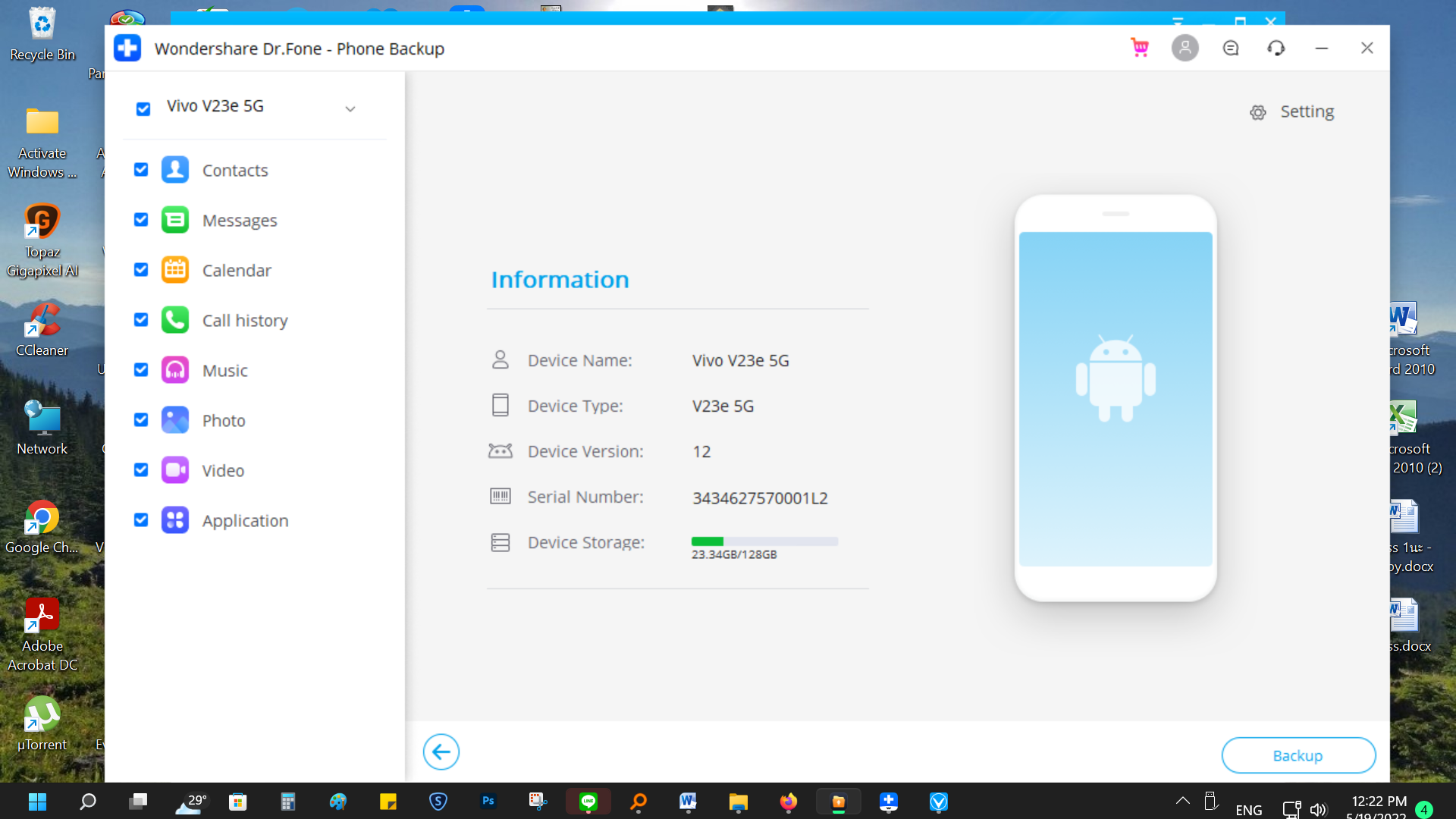Click the Setting gear icon
The height and width of the screenshot is (819, 1456).
tap(1257, 112)
